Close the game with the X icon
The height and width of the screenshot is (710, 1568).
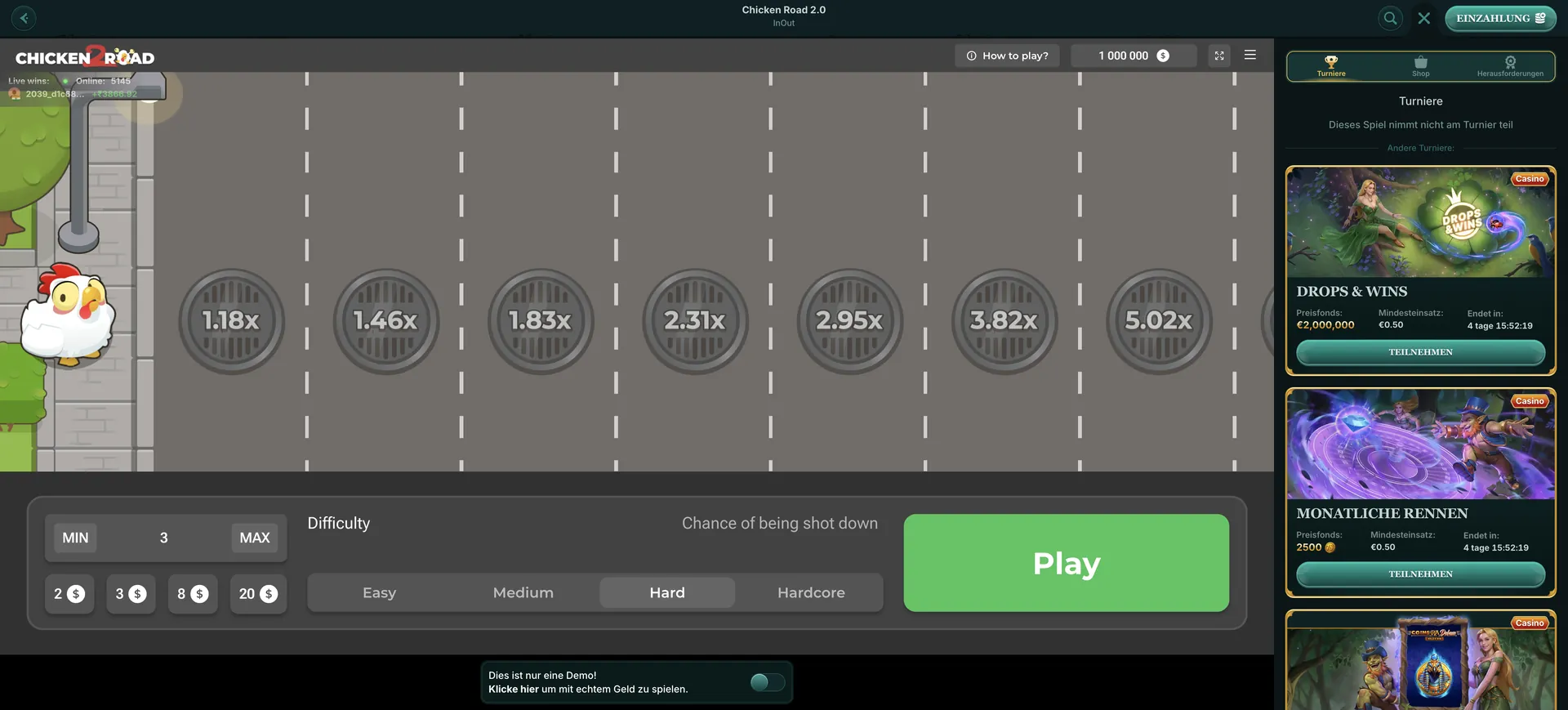click(1424, 18)
